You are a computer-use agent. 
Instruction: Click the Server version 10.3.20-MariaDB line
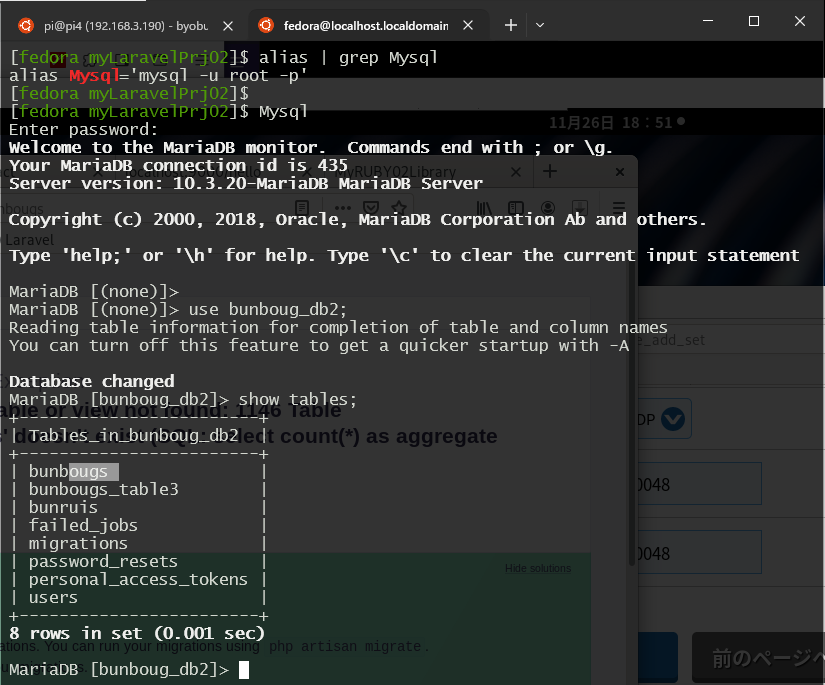point(245,184)
